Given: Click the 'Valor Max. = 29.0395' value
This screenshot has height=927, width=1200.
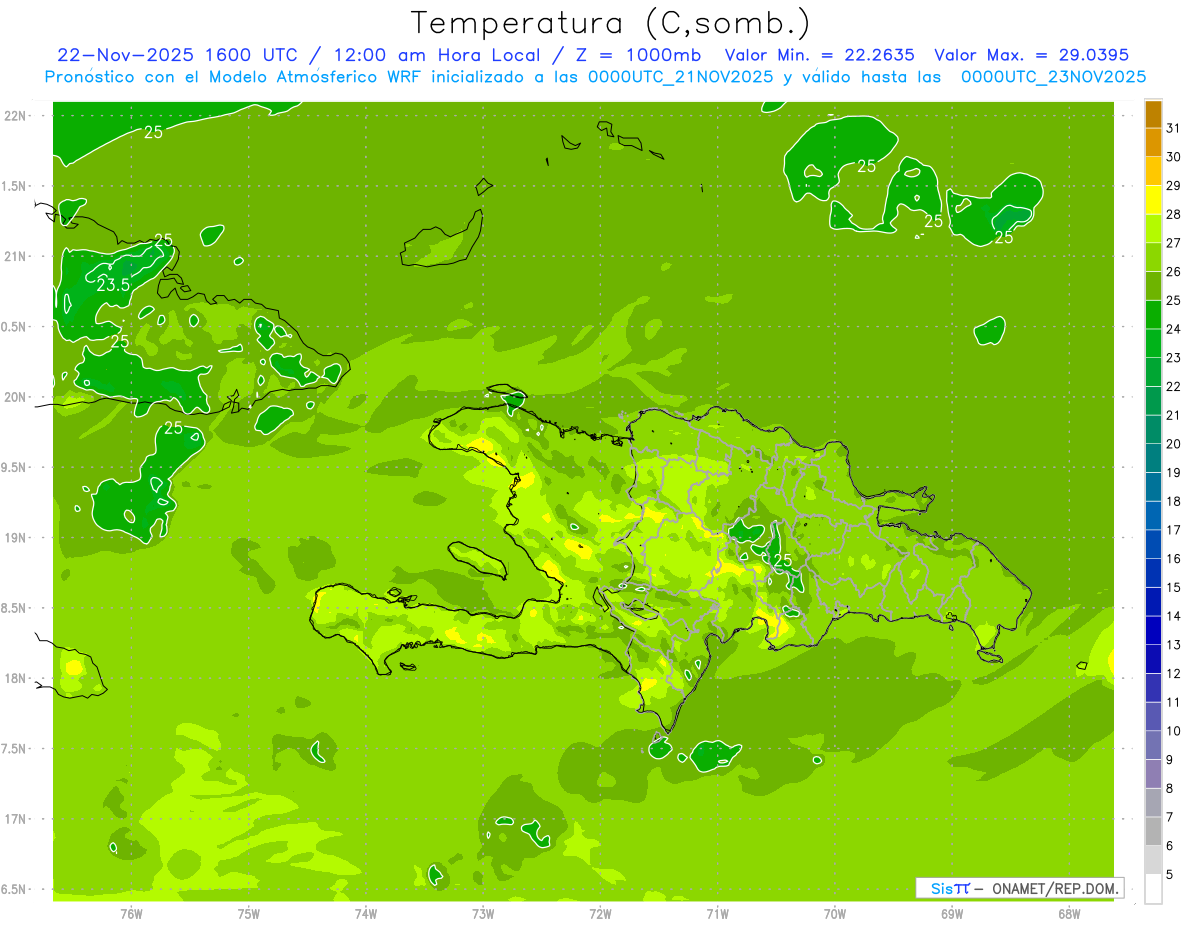Looking at the screenshot, I should click(1031, 55).
